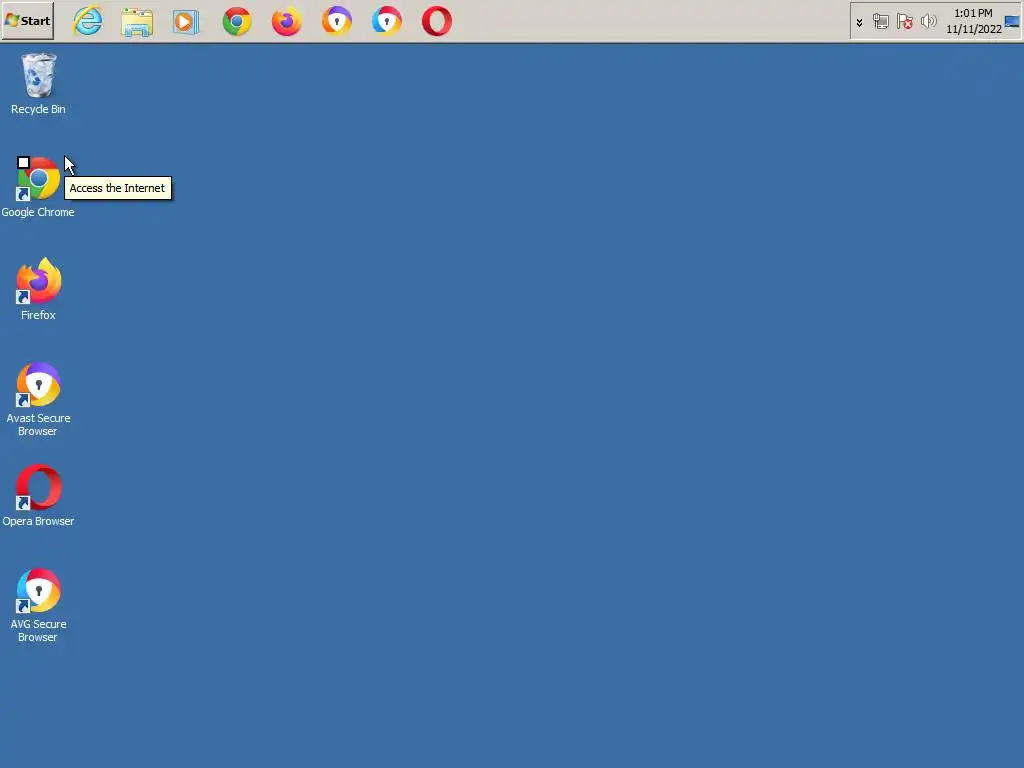Click the 11/11/2022 date in the tray
The width and height of the screenshot is (1024, 768).
pyautogui.click(x=974, y=29)
